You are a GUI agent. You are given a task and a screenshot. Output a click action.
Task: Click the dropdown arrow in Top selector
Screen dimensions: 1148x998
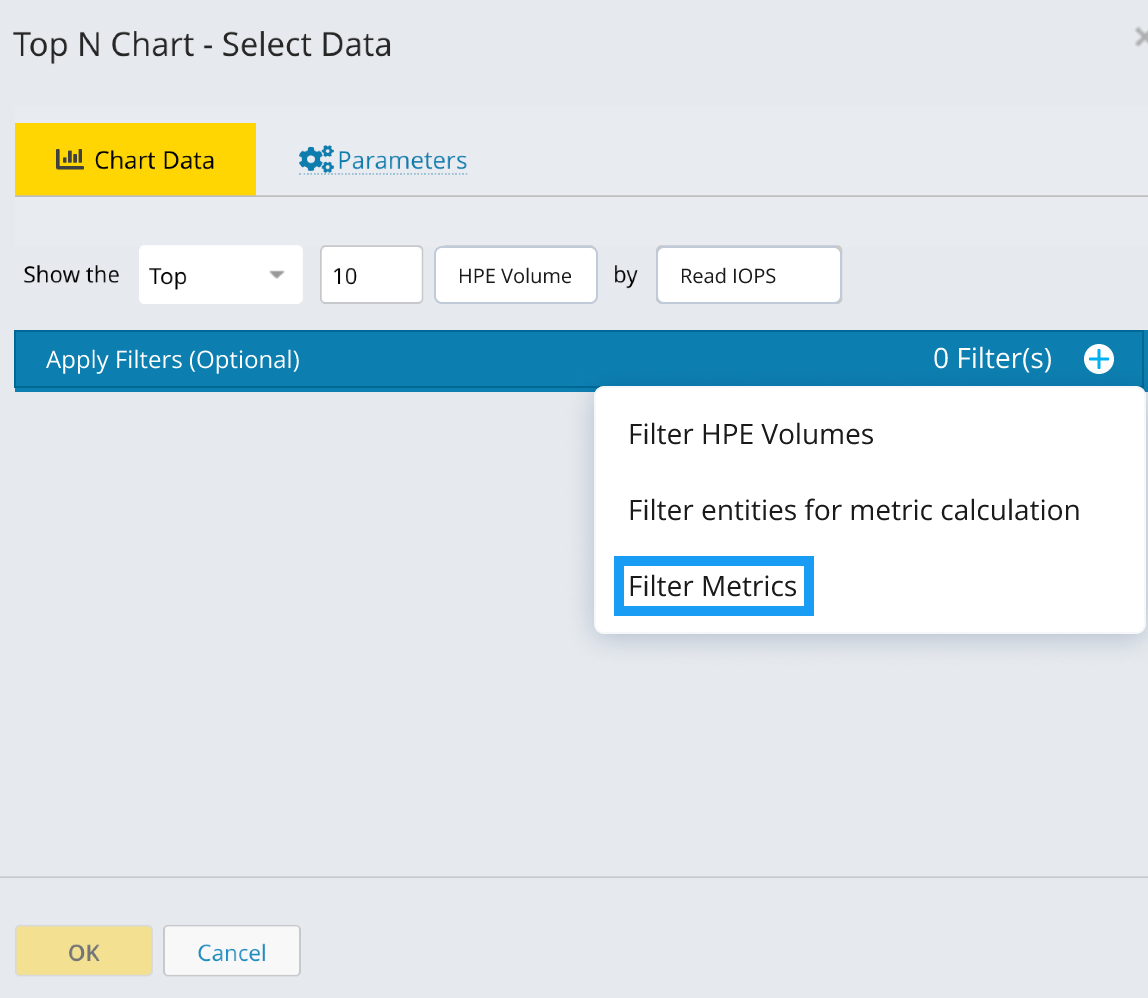coord(276,275)
